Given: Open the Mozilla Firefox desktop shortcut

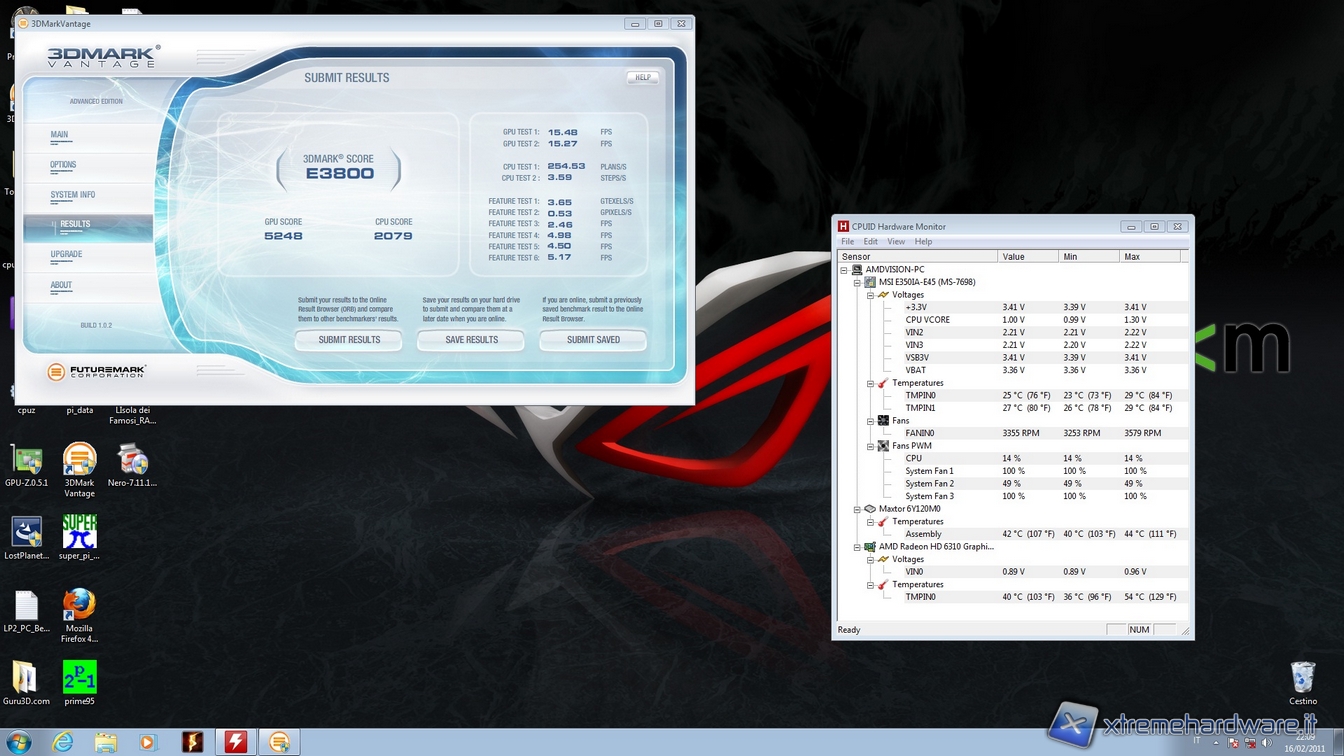Looking at the screenshot, I should (x=79, y=605).
